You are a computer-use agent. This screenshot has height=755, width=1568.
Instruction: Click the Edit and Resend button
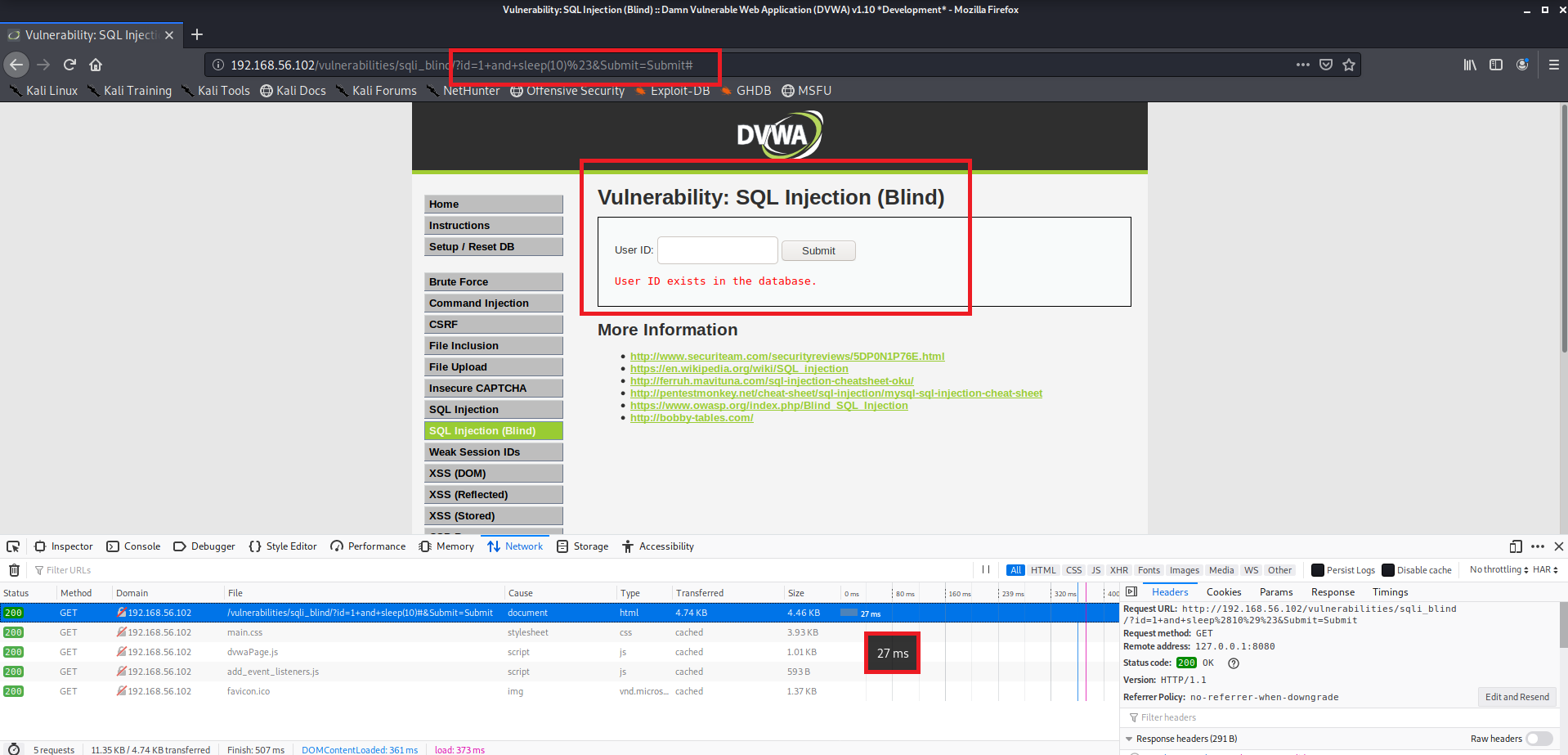click(1516, 697)
